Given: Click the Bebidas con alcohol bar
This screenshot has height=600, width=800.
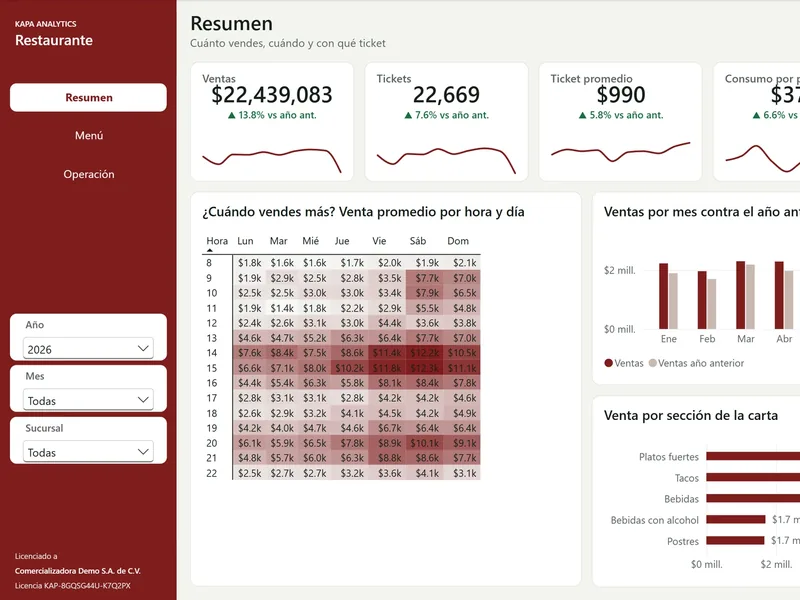Looking at the screenshot, I should (x=736, y=519).
